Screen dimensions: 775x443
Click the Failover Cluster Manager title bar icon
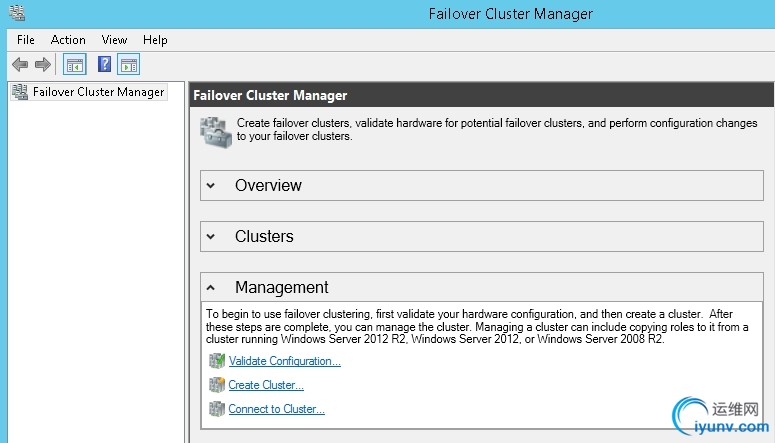click(x=17, y=13)
